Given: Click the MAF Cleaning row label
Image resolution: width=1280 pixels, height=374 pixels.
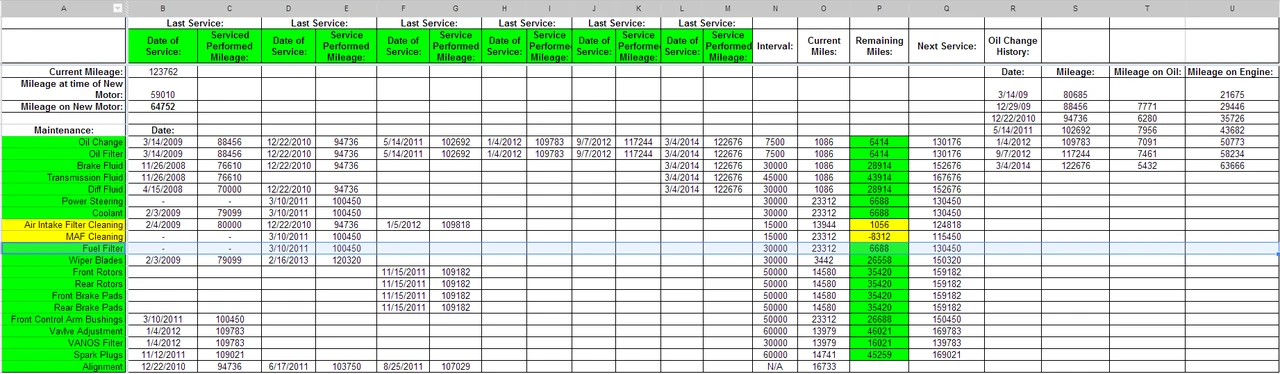Looking at the screenshot, I should pyautogui.click(x=64, y=236).
